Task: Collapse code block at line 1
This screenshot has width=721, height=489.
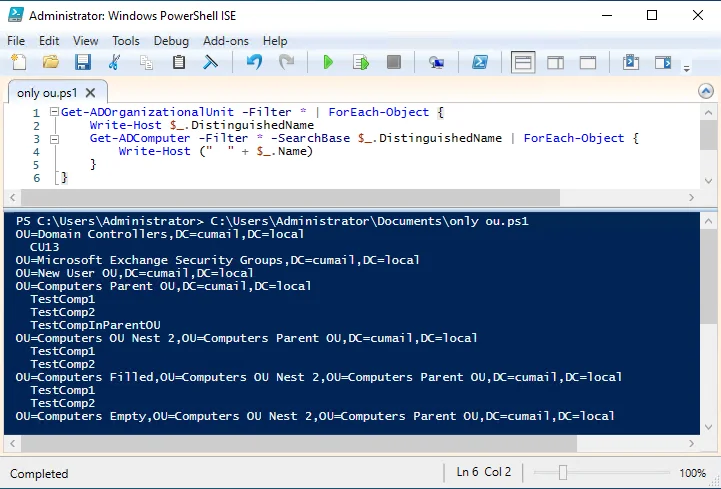Action: pyautogui.click(x=54, y=111)
